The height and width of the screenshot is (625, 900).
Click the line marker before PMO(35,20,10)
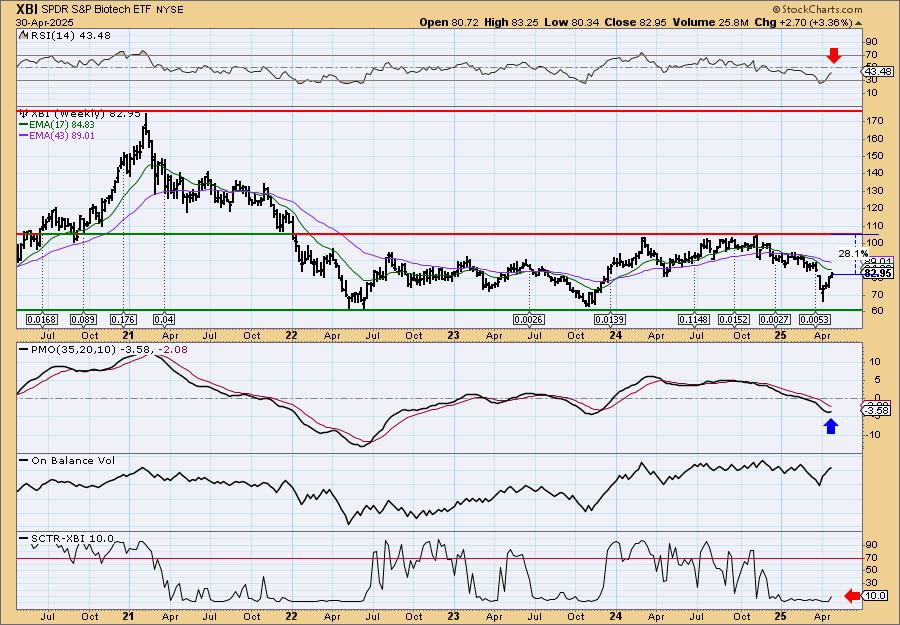(23, 350)
